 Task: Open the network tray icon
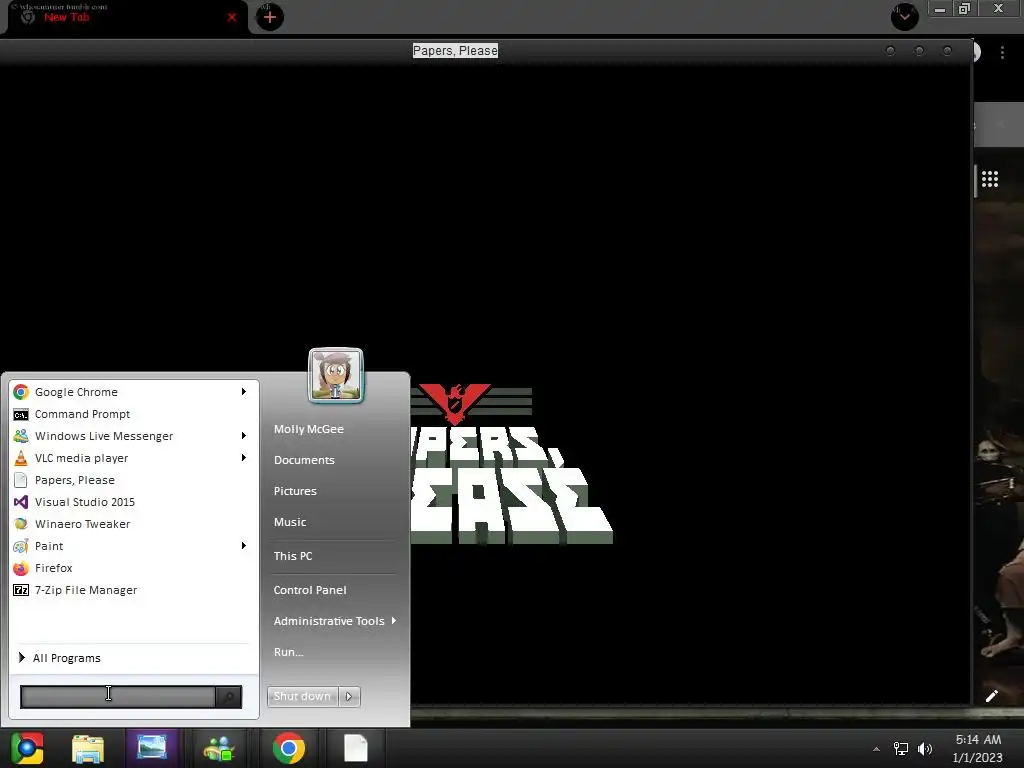click(x=901, y=749)
